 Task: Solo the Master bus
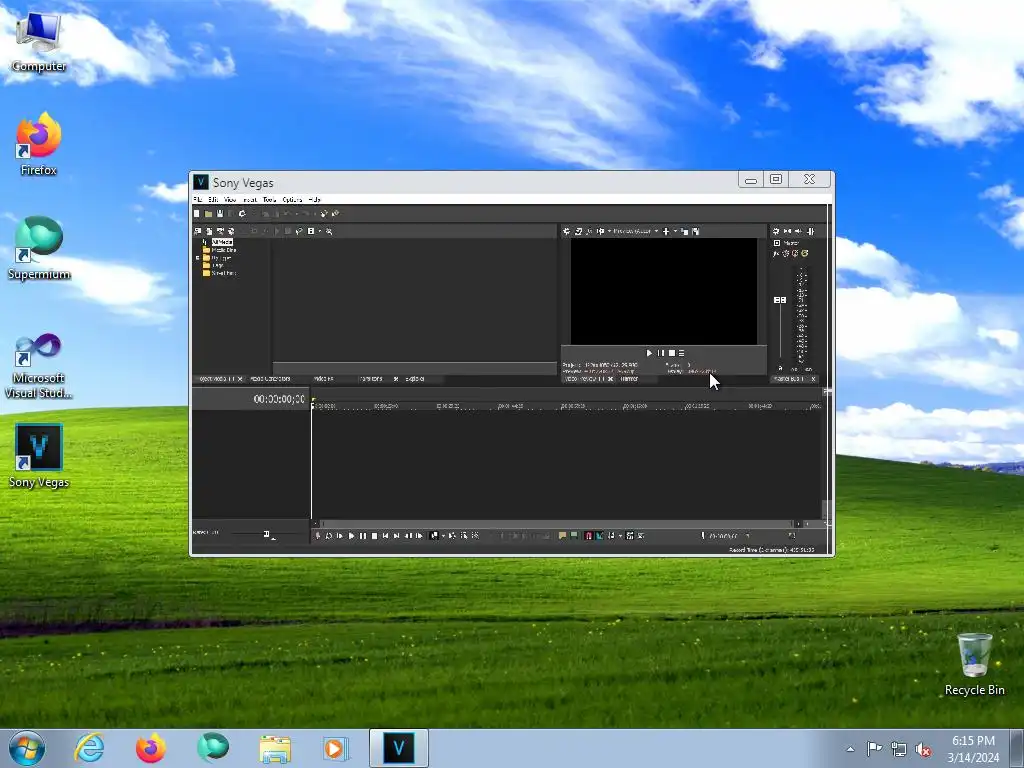tap(805, 253)
